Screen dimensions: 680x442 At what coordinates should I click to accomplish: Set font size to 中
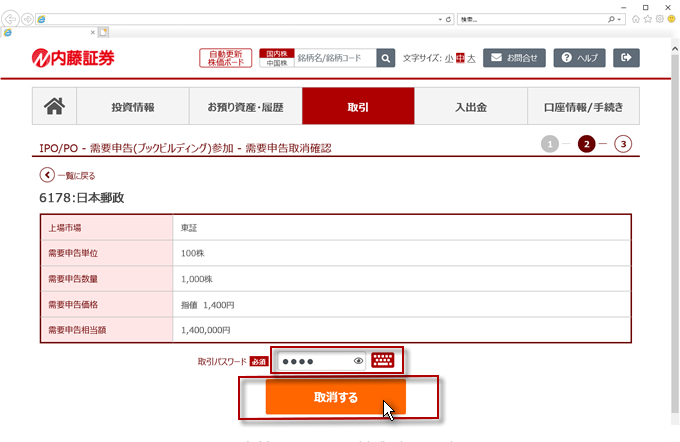[460, 58]
